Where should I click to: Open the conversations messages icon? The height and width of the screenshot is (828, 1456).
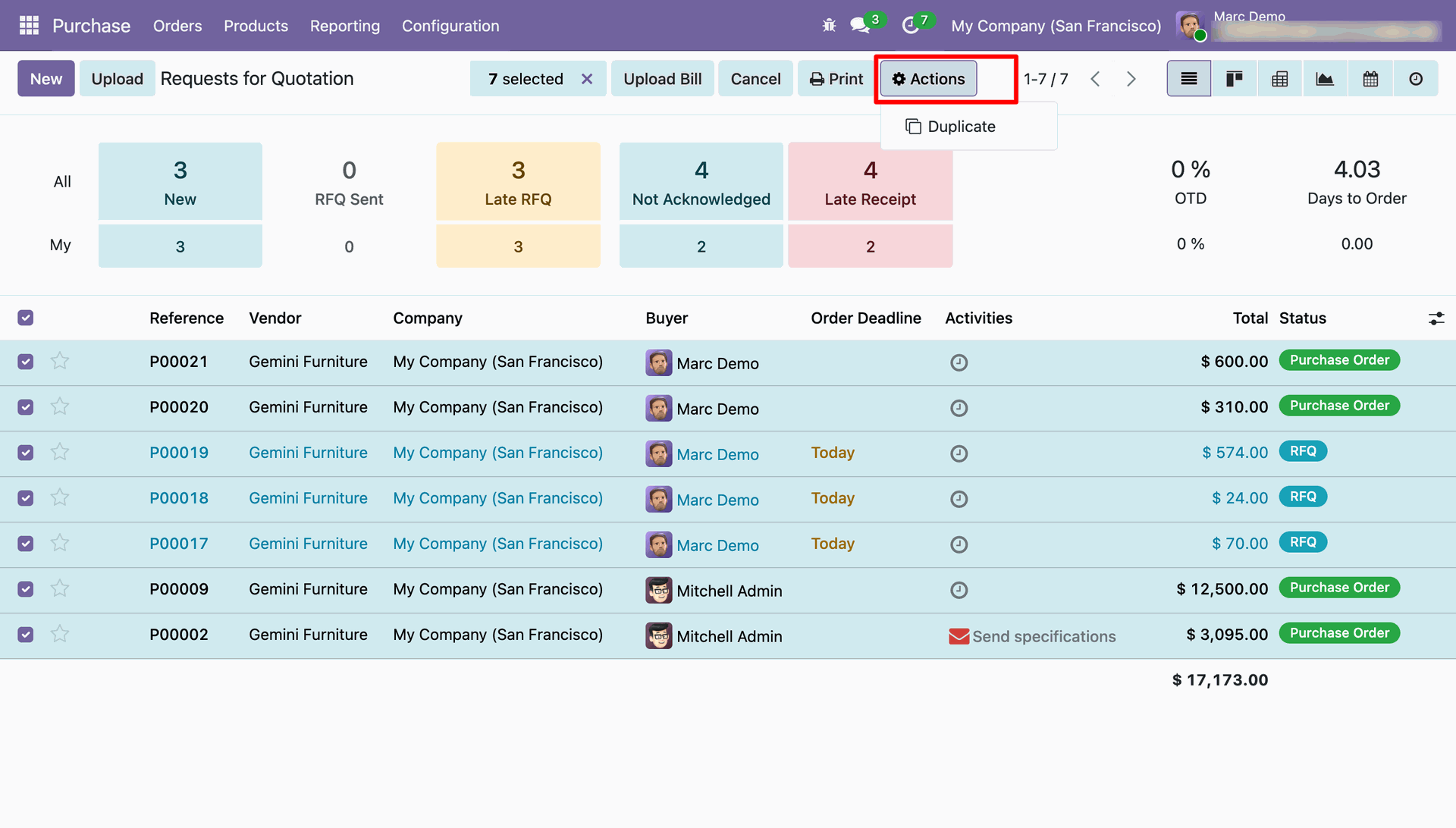pos(859,26)
